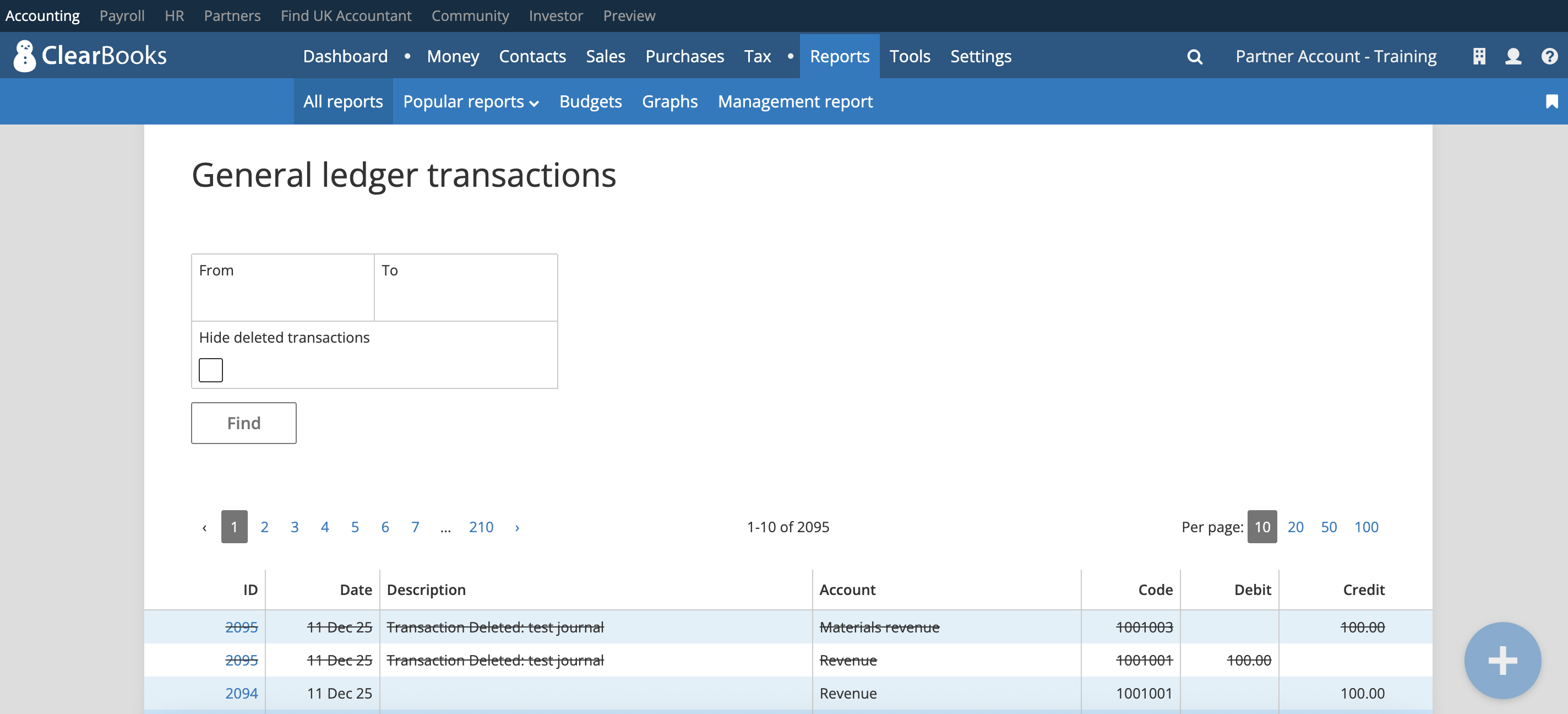
Task: Click the blue plus quick-add button
Action: tap(1502, 661)
